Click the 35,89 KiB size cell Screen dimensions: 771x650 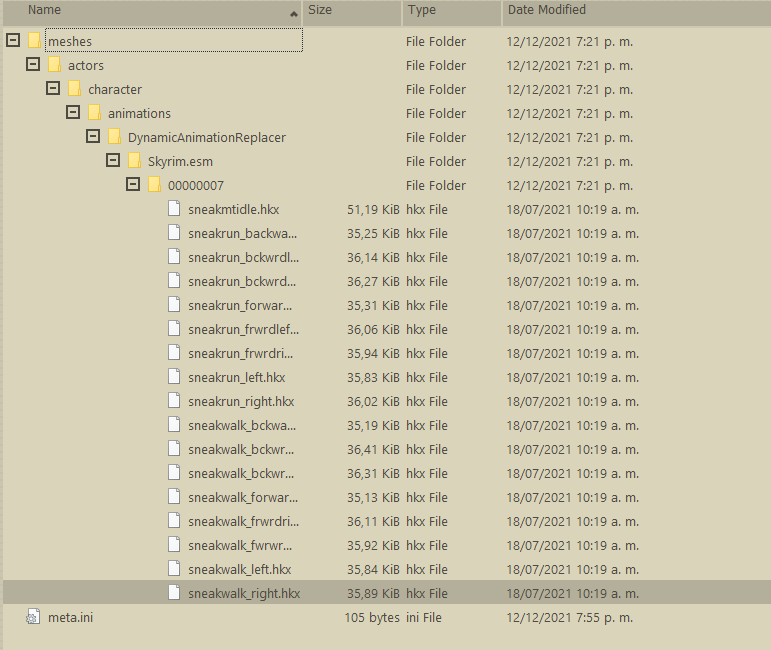click(373, 593)
